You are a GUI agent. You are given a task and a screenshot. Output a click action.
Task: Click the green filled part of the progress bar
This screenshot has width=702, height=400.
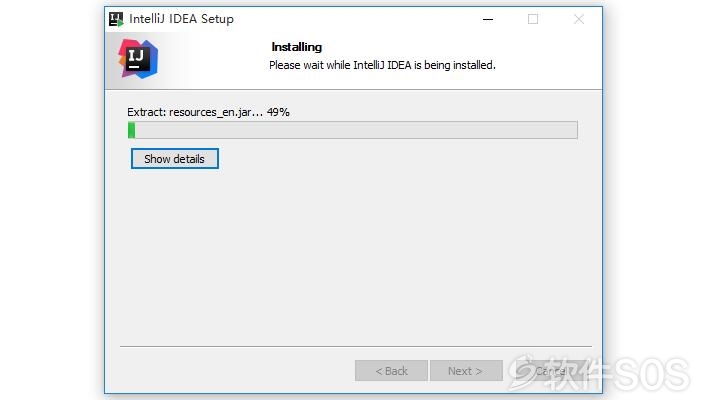click(131, 130)
